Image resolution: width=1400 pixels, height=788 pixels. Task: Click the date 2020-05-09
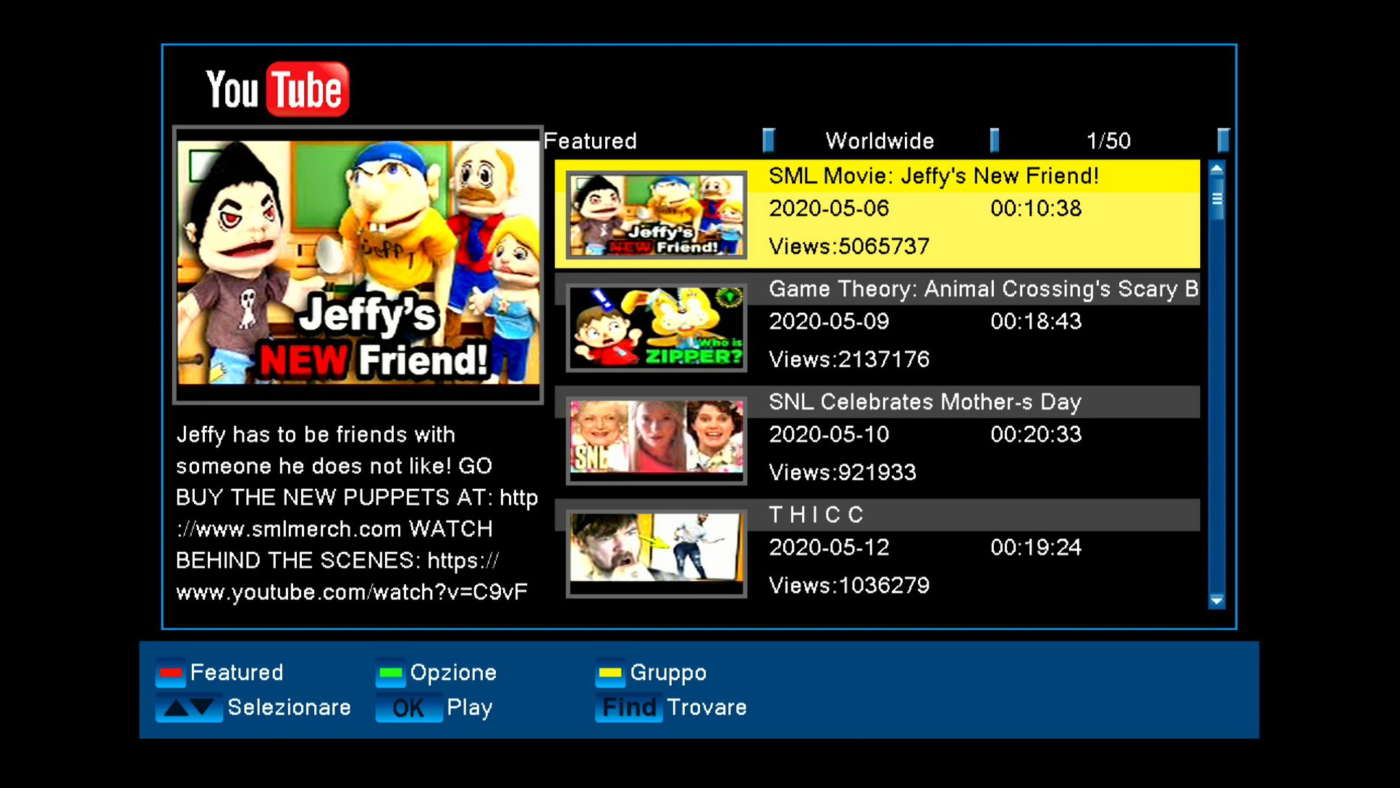[829, 322]
